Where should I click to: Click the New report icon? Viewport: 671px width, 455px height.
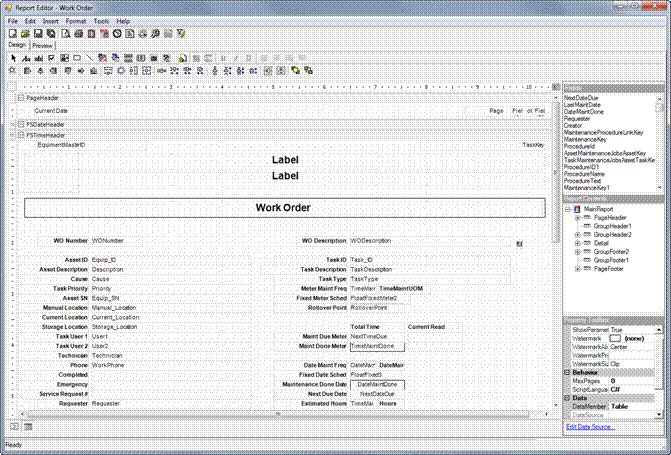pyautogui.click(x=13, y=33)
